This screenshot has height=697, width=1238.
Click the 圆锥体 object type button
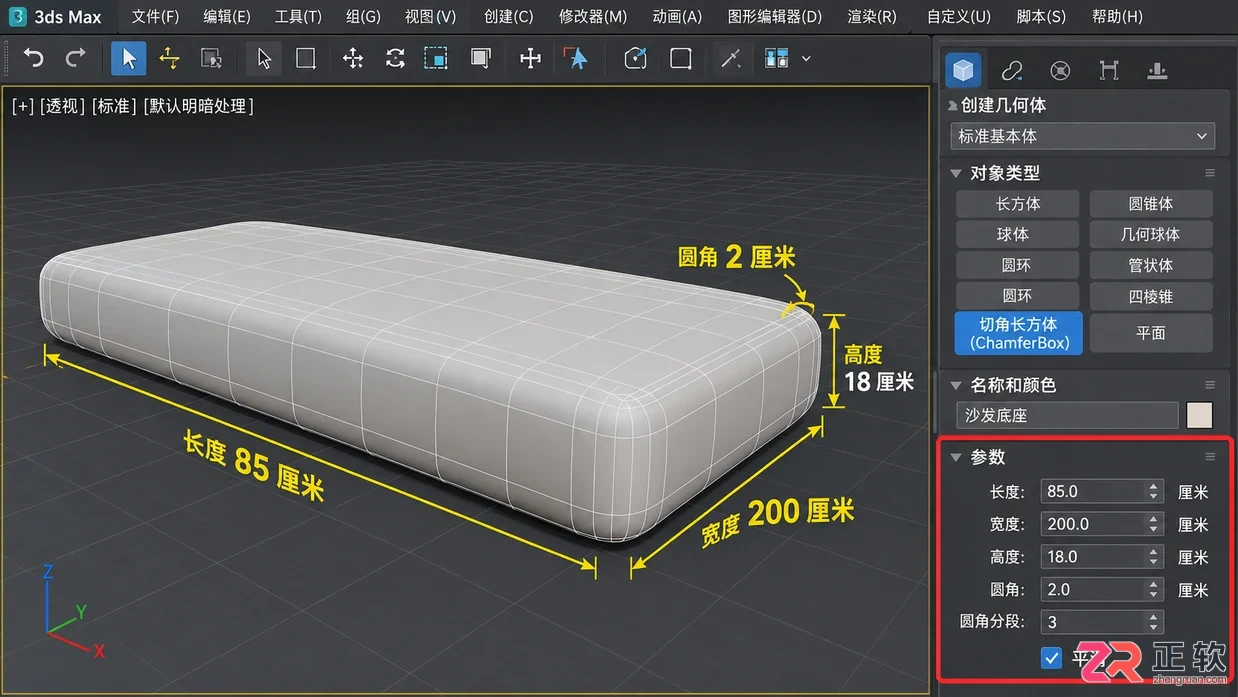click(1150, 204)
